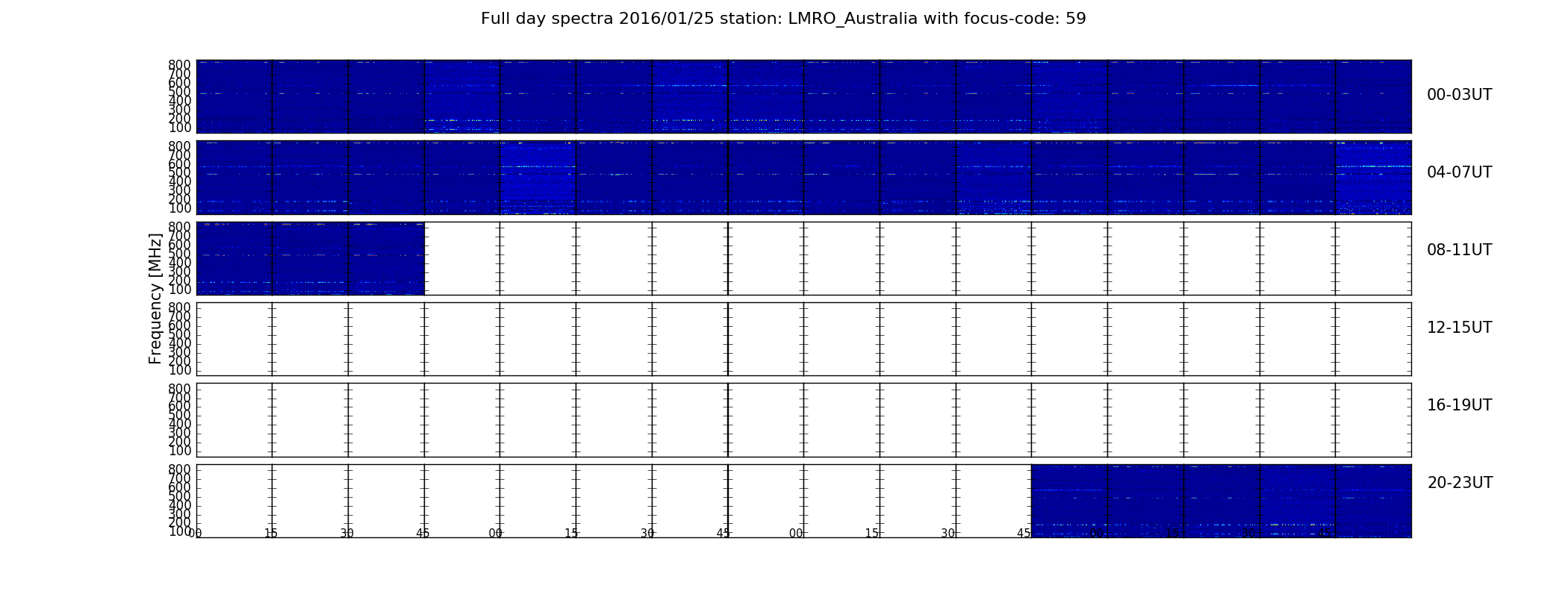
Task: Click the '16-19UT' row label
Action: [x=1459, y=405]
